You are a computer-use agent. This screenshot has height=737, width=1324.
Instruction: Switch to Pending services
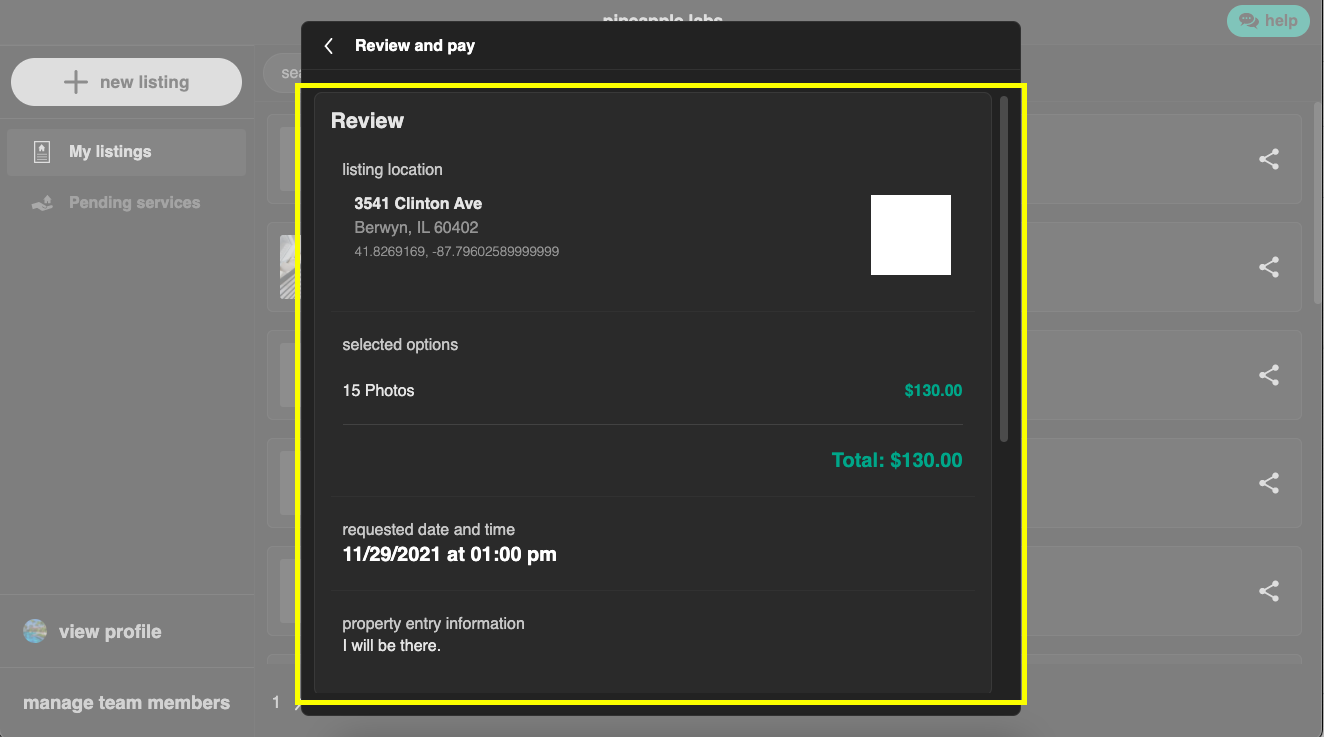coord(134,203)
